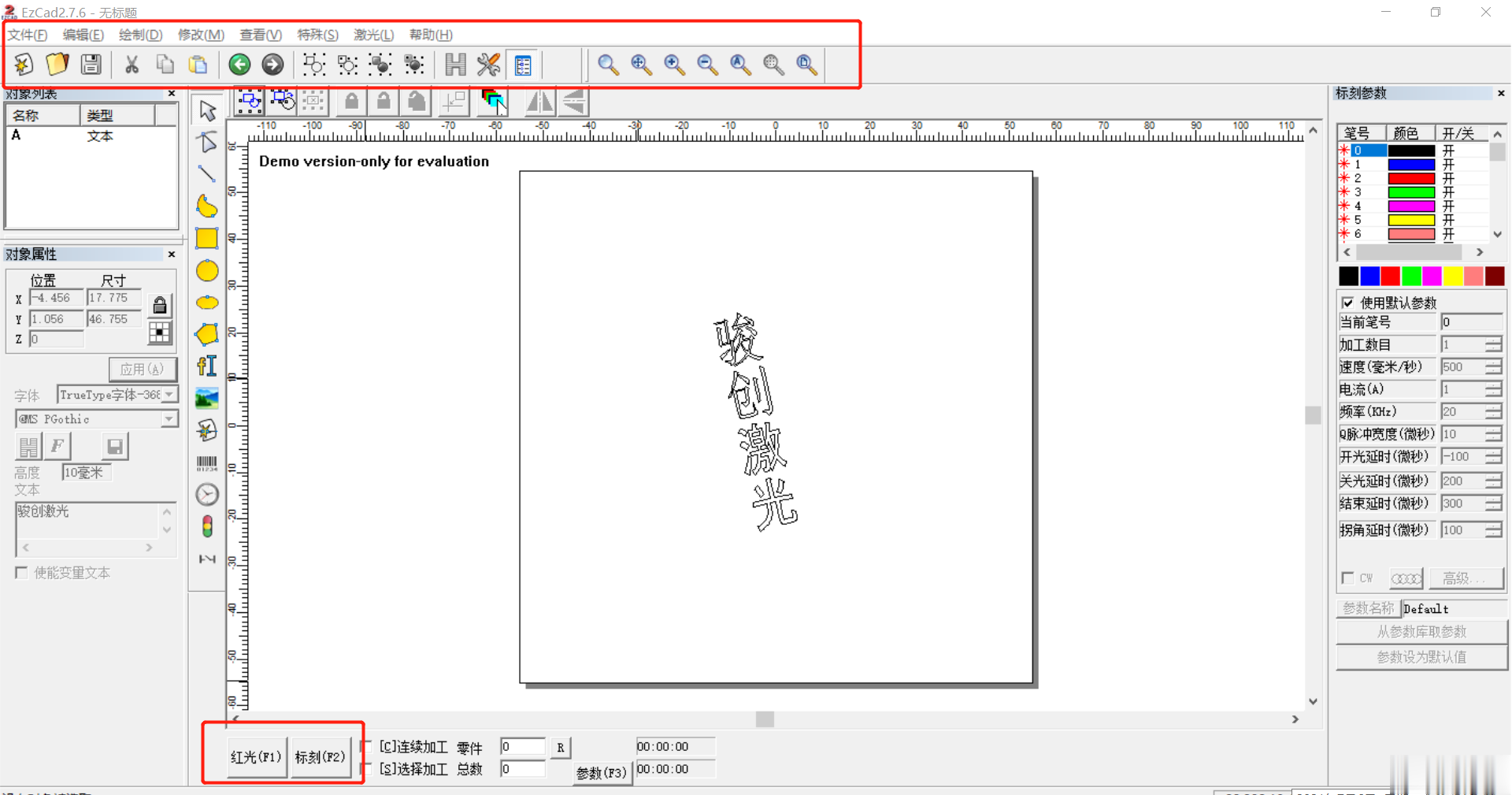Click the frequency (KHz) value spinner
This screenshot has width=1512, height=795.
(x=1493, y=411)
